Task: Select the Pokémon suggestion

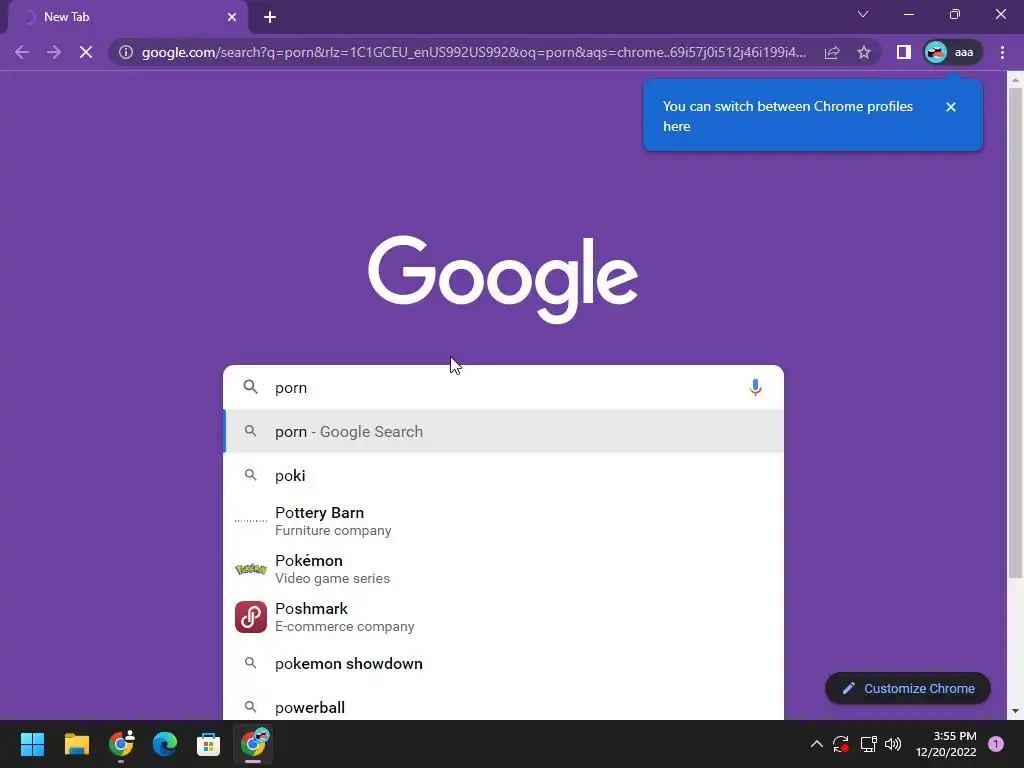Action: (503, 569)
